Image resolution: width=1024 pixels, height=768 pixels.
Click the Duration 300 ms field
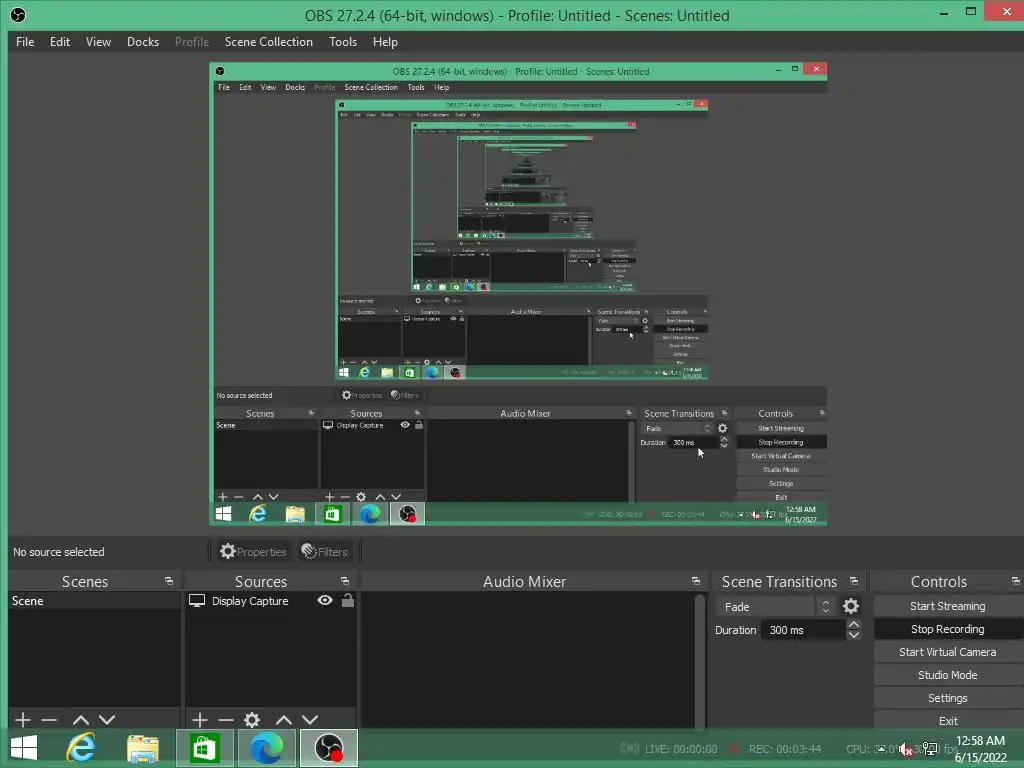[803, 630]
